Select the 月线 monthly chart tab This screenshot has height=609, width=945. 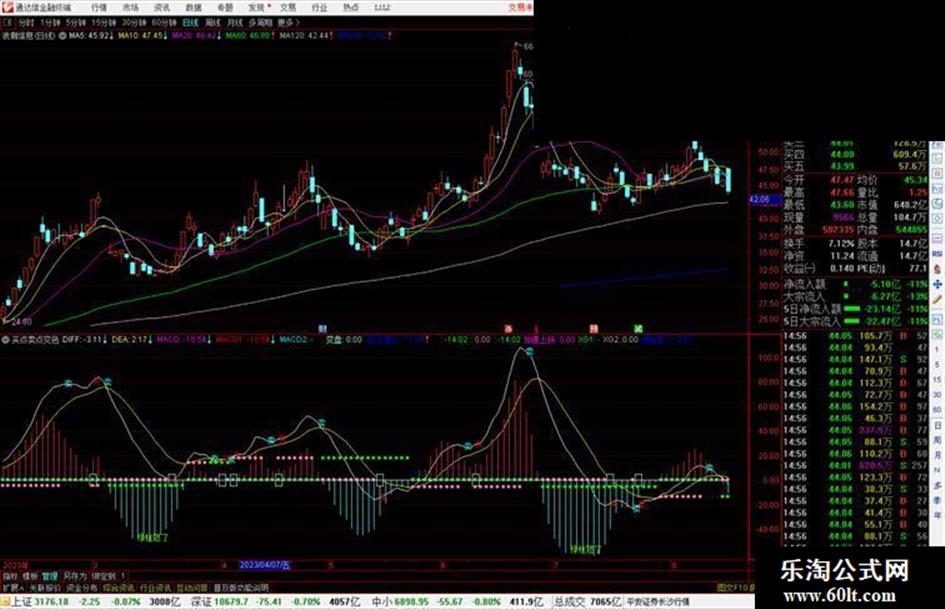234,22
